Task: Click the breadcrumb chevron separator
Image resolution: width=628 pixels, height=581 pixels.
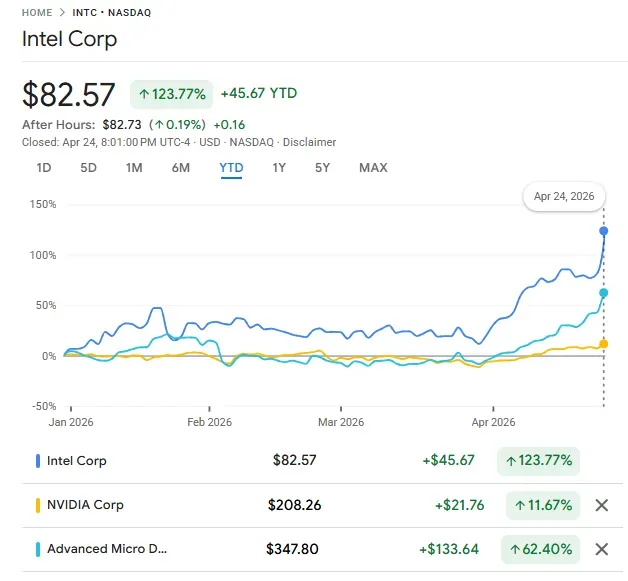Action: tap(62, 12)
